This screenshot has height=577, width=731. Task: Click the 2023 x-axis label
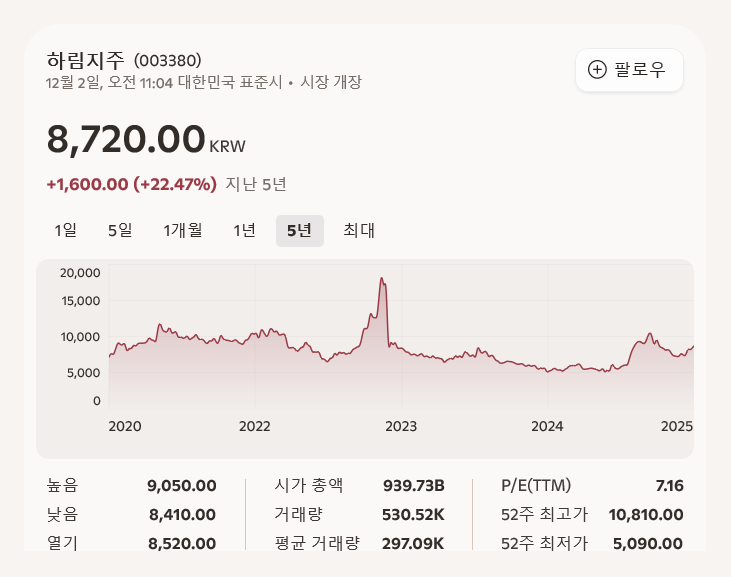pyautogui.click(x=401, y=426)
